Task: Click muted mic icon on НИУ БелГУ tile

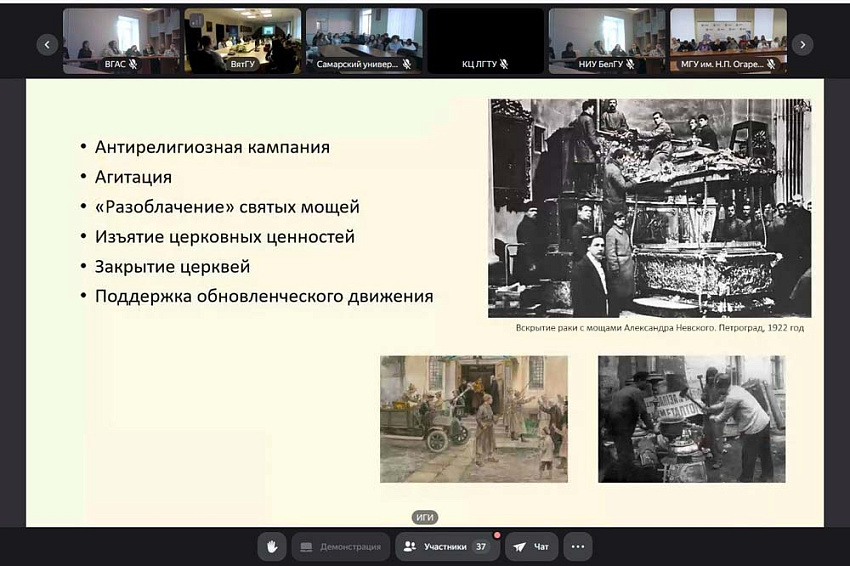Action: [x=630, y=65]
